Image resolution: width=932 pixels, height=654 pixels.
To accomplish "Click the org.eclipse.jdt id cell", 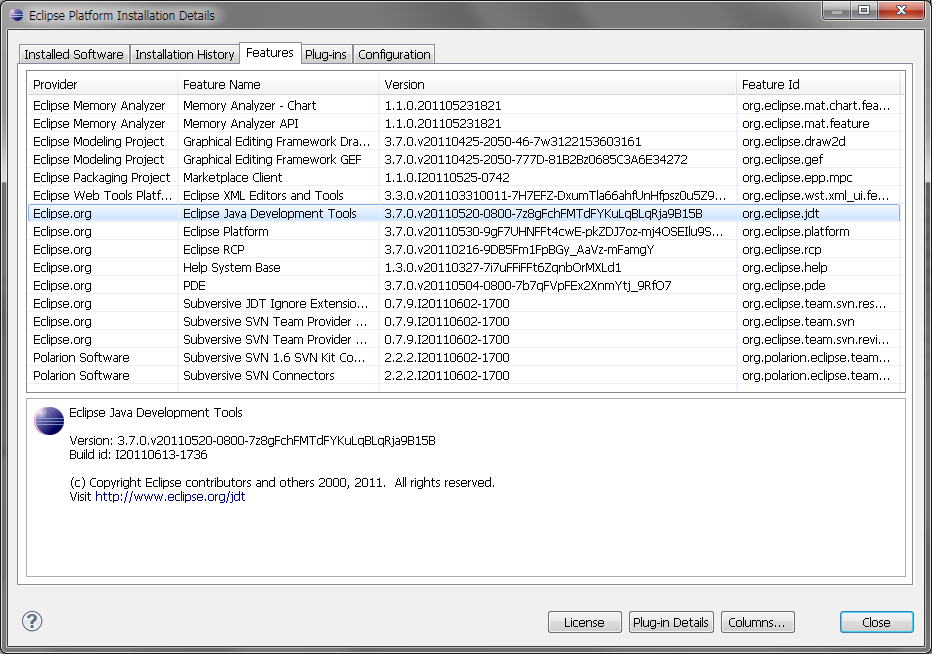I will (780, 213).
